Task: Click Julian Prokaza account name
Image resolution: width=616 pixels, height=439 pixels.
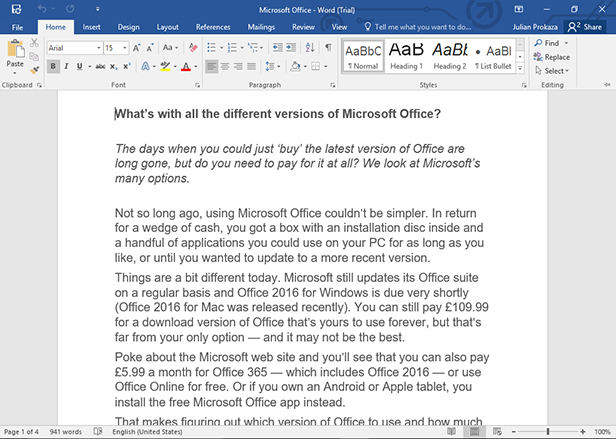Action: click(535, 27)
